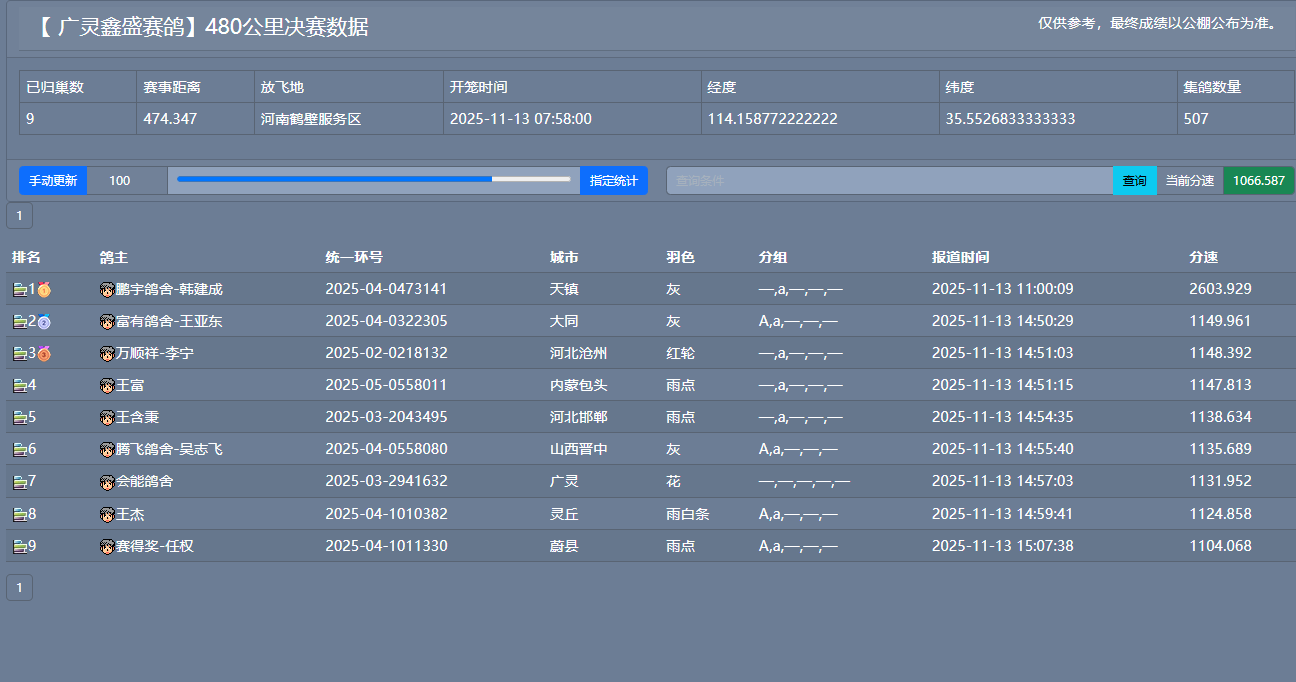Select page 1 in bottom pagination

[19, 588]
